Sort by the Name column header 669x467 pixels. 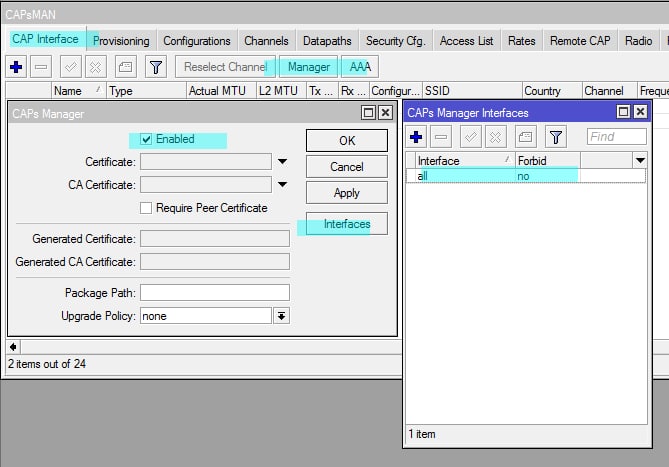click(x=79, y=91)
